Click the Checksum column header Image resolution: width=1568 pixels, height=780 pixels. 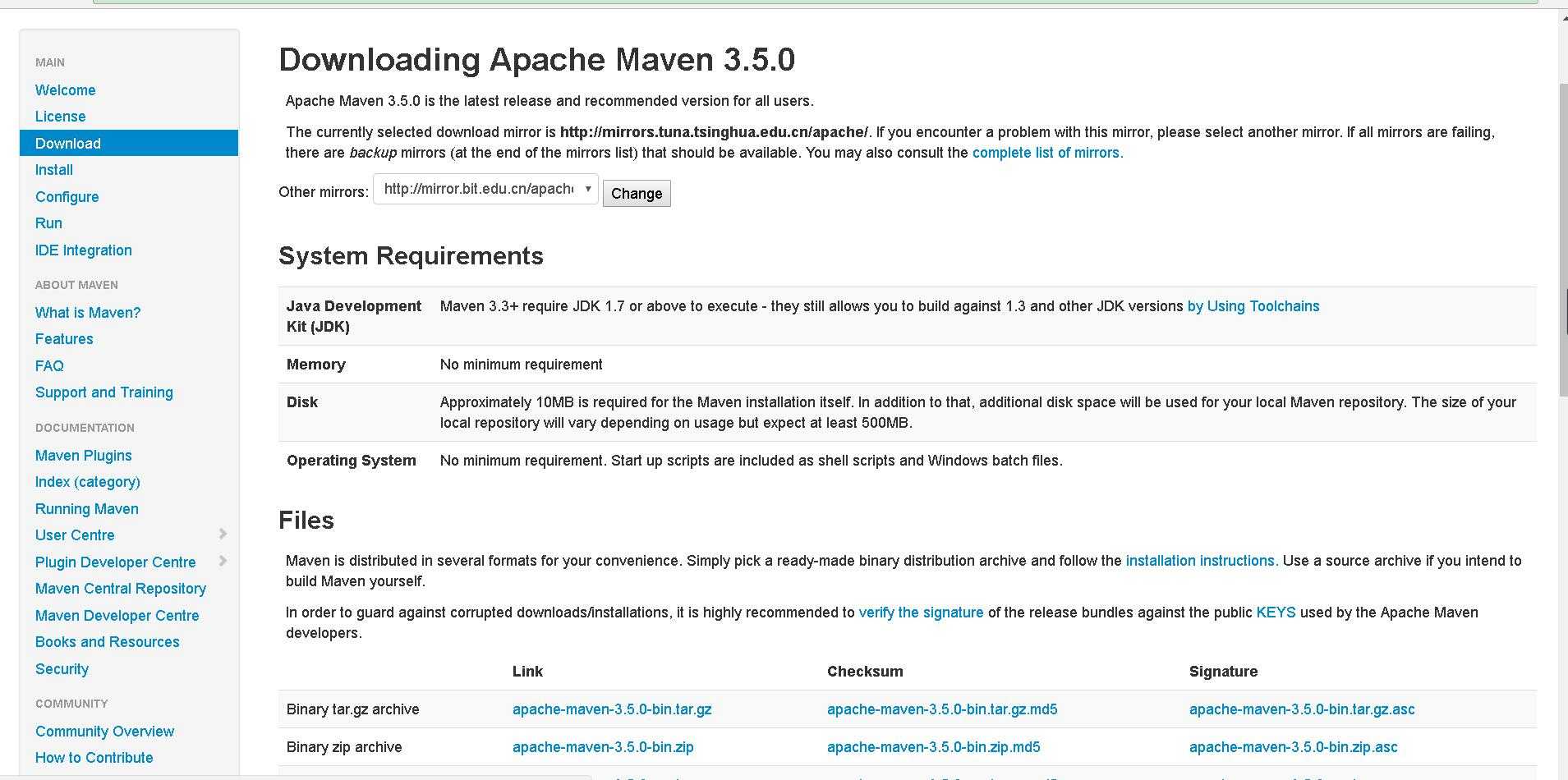[x=865, y=672]
